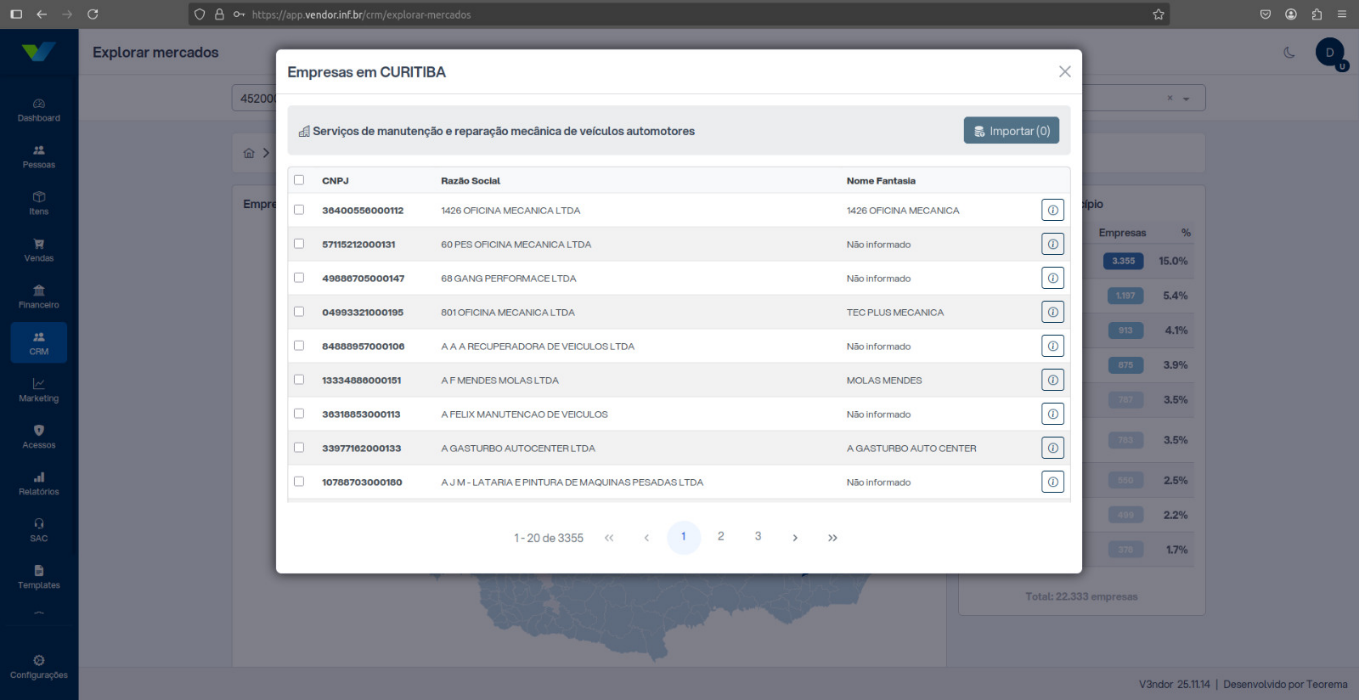Check row A F MENDES MOLAS LTDA
Viewport: 1359px width, 700px height.
[299, 380]
